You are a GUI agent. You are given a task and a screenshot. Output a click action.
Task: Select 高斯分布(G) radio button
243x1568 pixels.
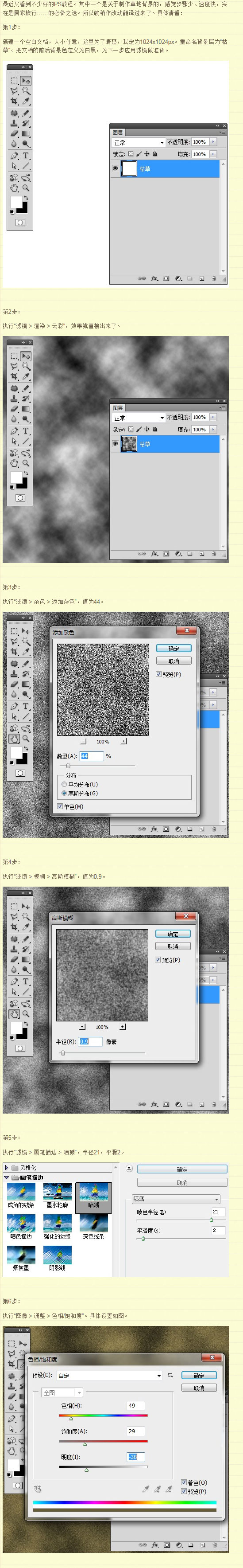tap(64, 793)
